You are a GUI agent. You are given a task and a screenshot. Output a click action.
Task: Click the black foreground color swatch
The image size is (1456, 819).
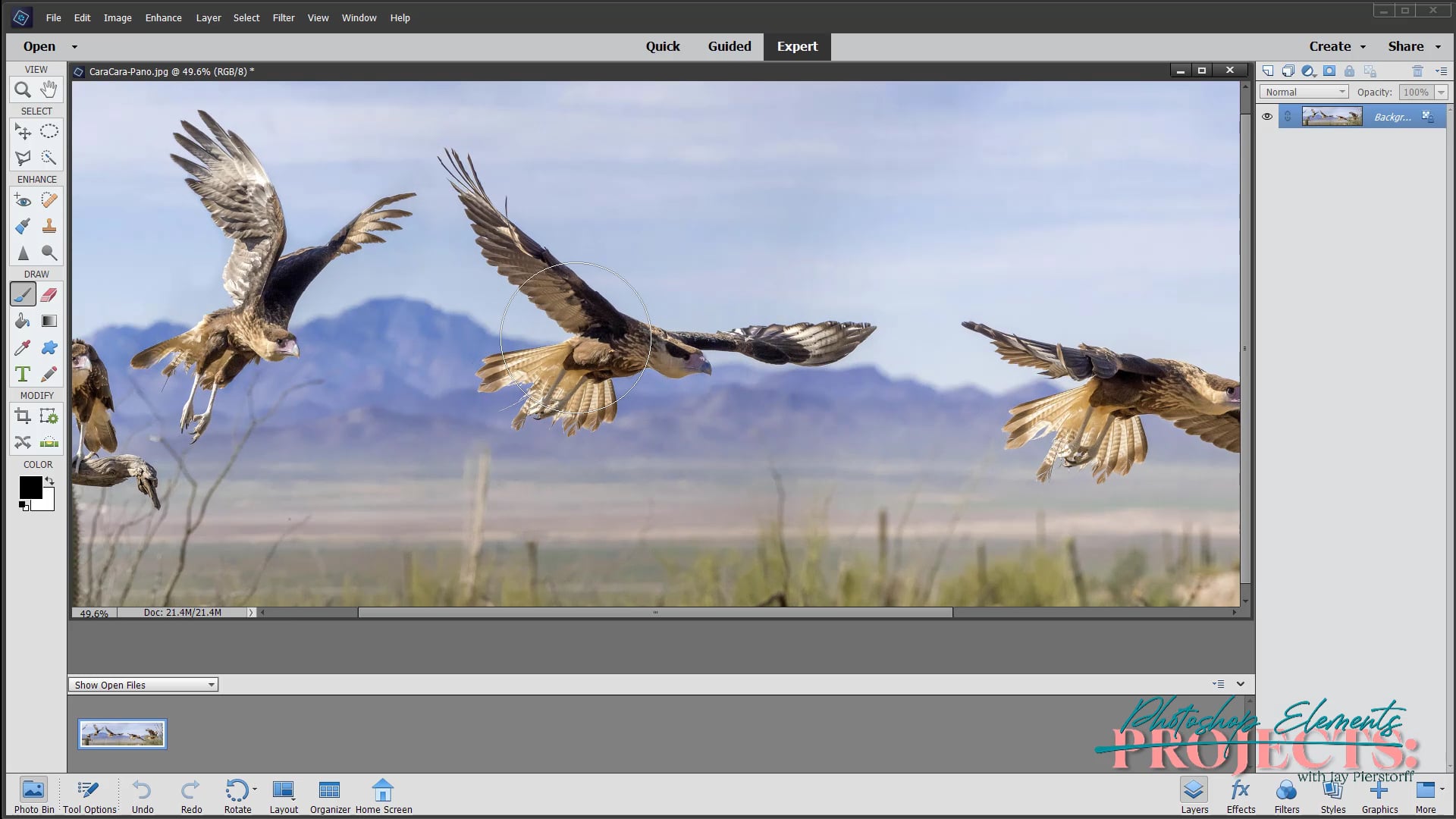click(30, 487)
